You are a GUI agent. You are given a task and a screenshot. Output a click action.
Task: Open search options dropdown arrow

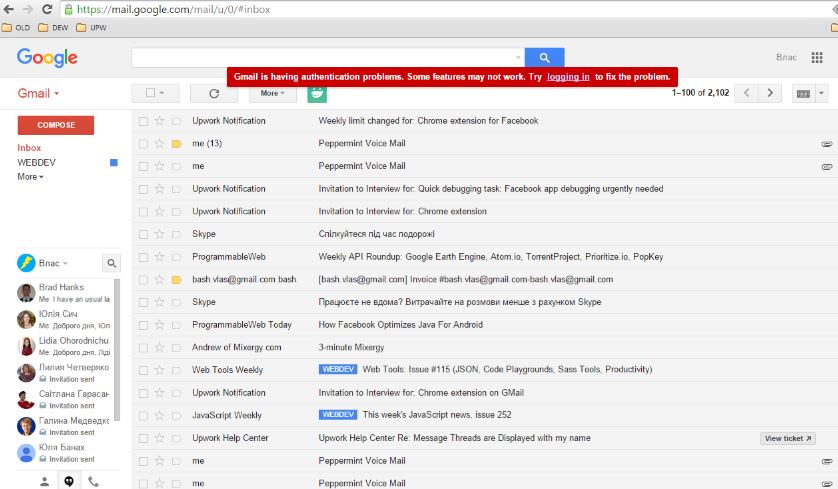(x=518, y=57)
